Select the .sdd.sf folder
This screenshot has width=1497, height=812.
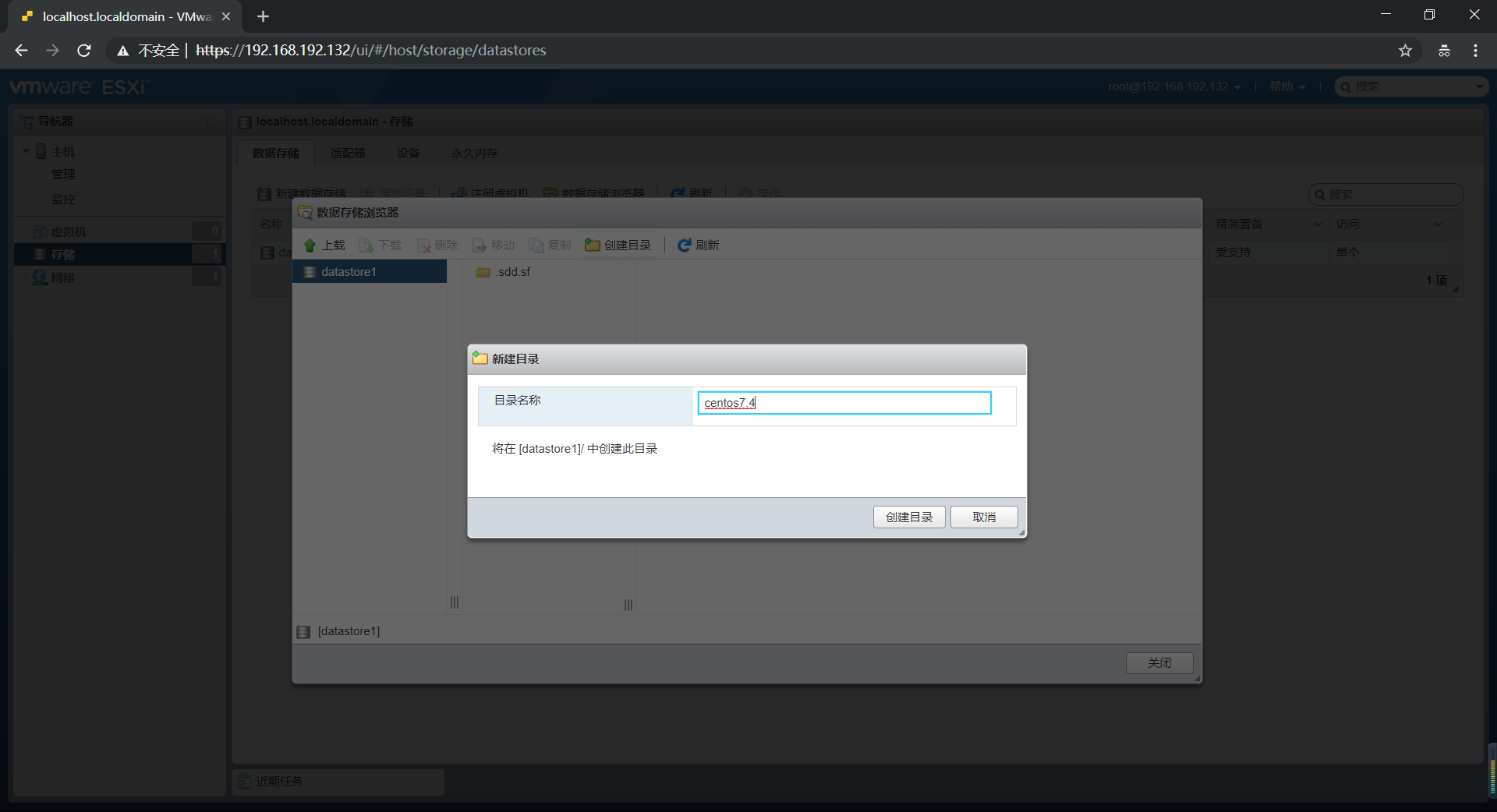[504, 272]
